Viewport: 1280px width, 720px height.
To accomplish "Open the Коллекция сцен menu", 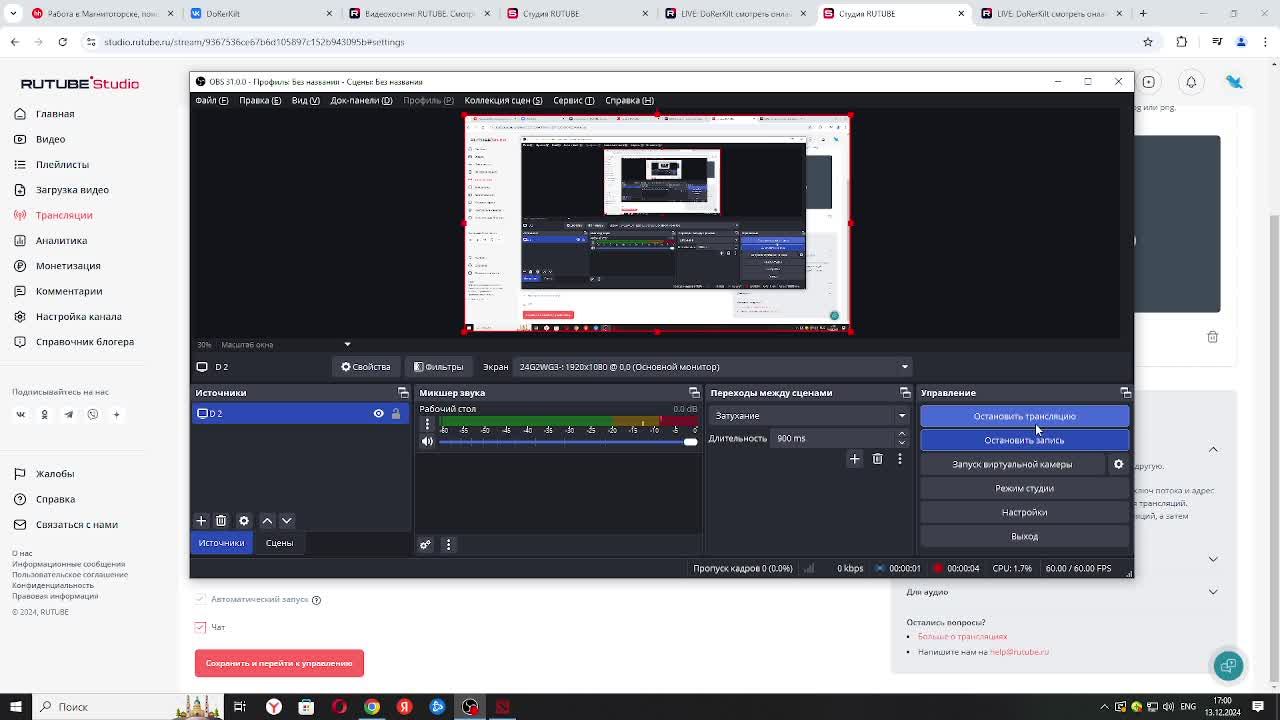I will [503, 100].
